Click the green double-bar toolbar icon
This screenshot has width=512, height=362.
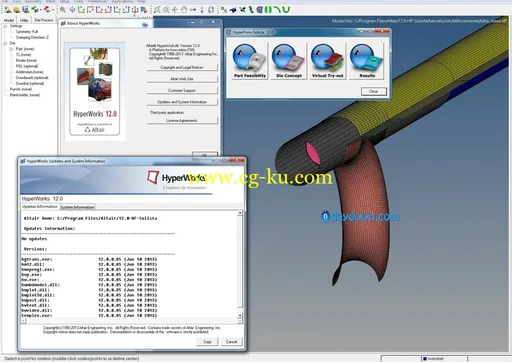point(268,10)
